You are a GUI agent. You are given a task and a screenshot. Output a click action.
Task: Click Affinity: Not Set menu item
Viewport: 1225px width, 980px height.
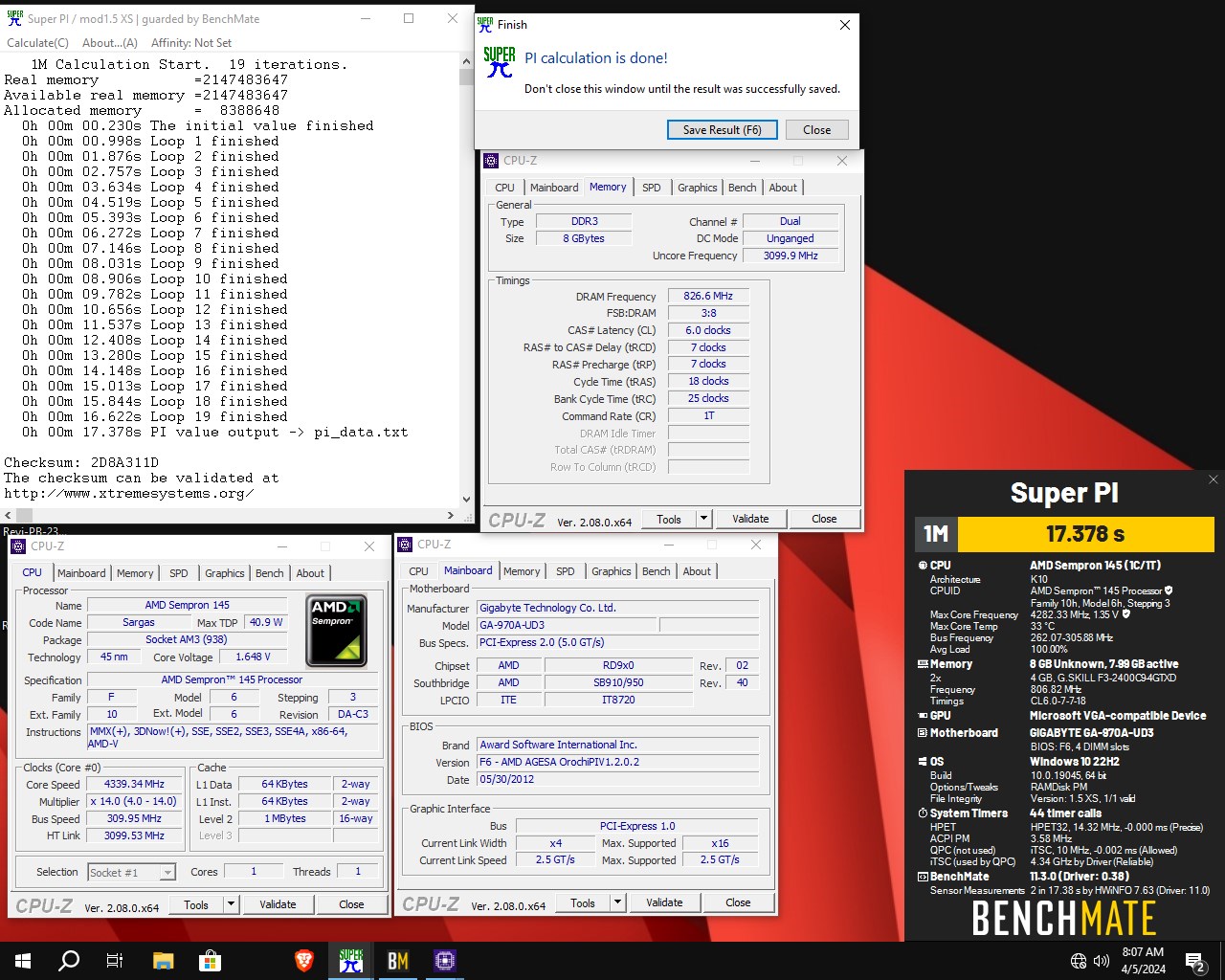[191, 43]
